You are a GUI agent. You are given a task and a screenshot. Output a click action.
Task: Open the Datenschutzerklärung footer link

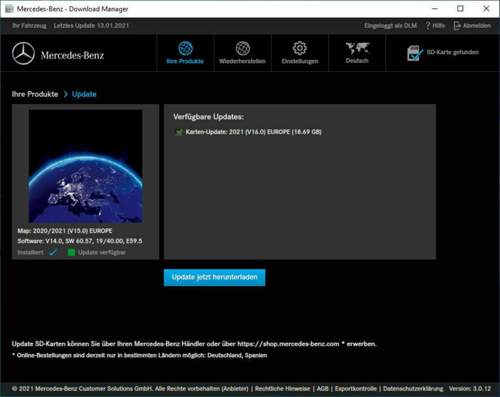413,389
